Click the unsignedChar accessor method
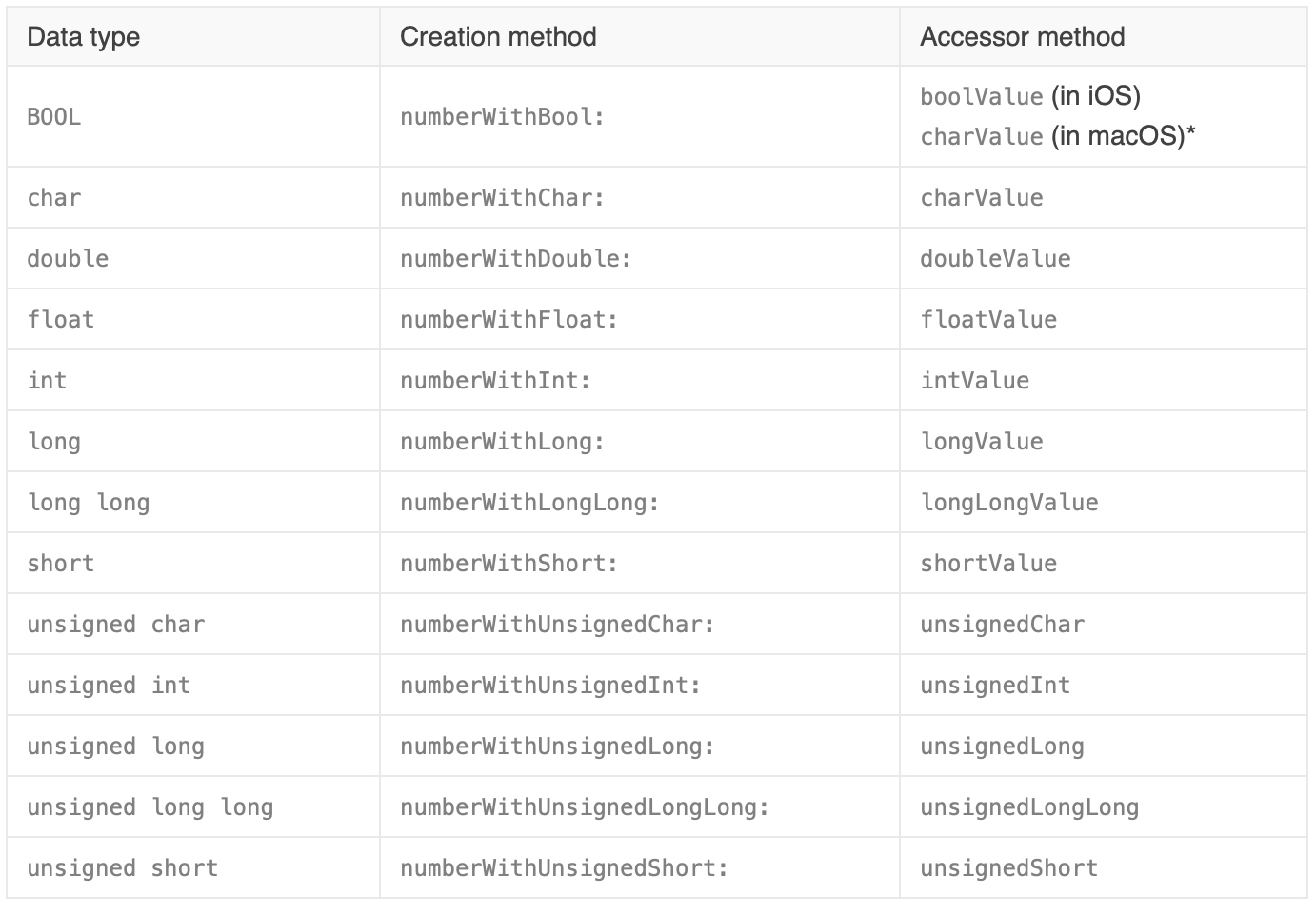 tap(1002, 625)
